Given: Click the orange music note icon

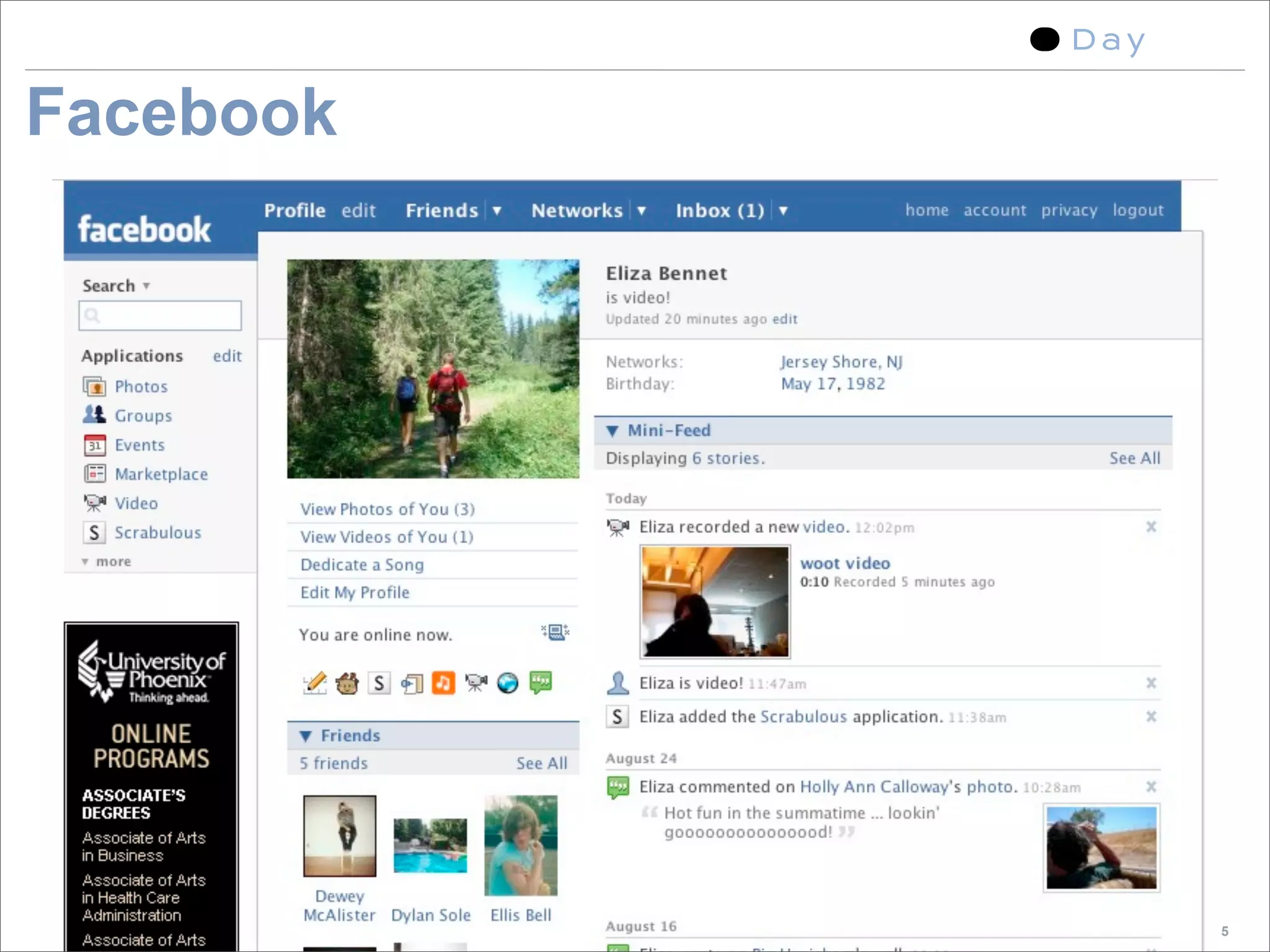Looking at the screenshot, I should pos(443,683).
